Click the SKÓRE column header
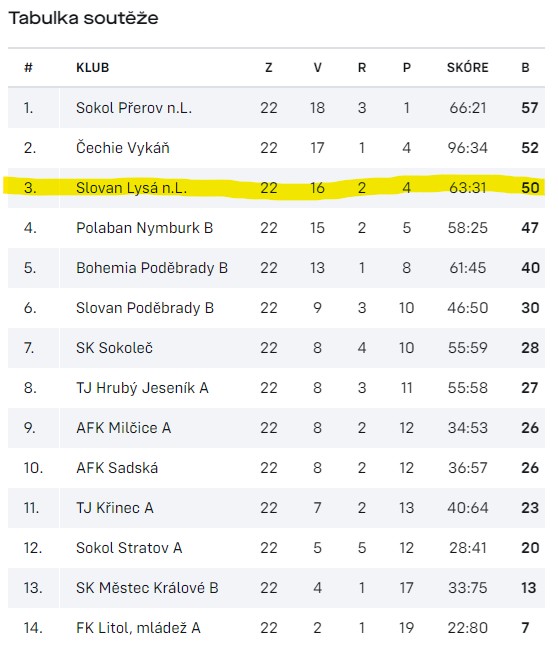Image resolution: width=558 pixels, height=646 pixels. (x=468, y=68)
